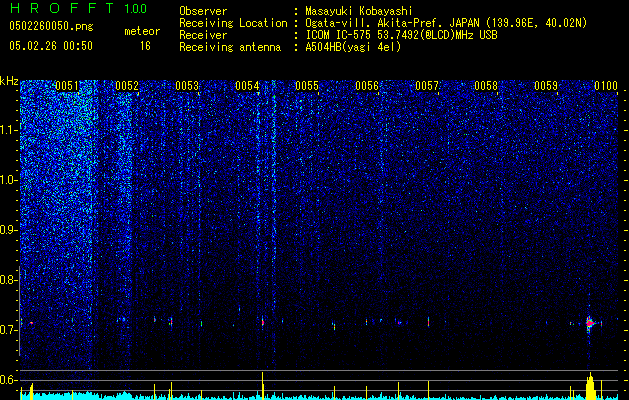This screenshot has width=629, height=400.
Task: Click the A504HB(yagi 4el) antenna text
Action: click(353, 47)
